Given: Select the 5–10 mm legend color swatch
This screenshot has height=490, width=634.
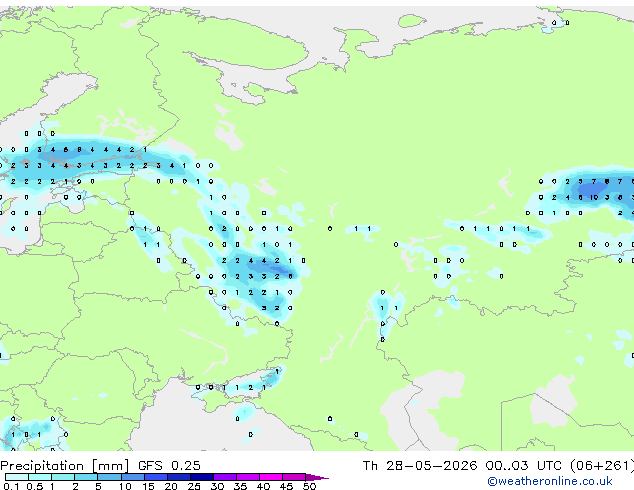Looking at the screenshot, I should (109, 477).
